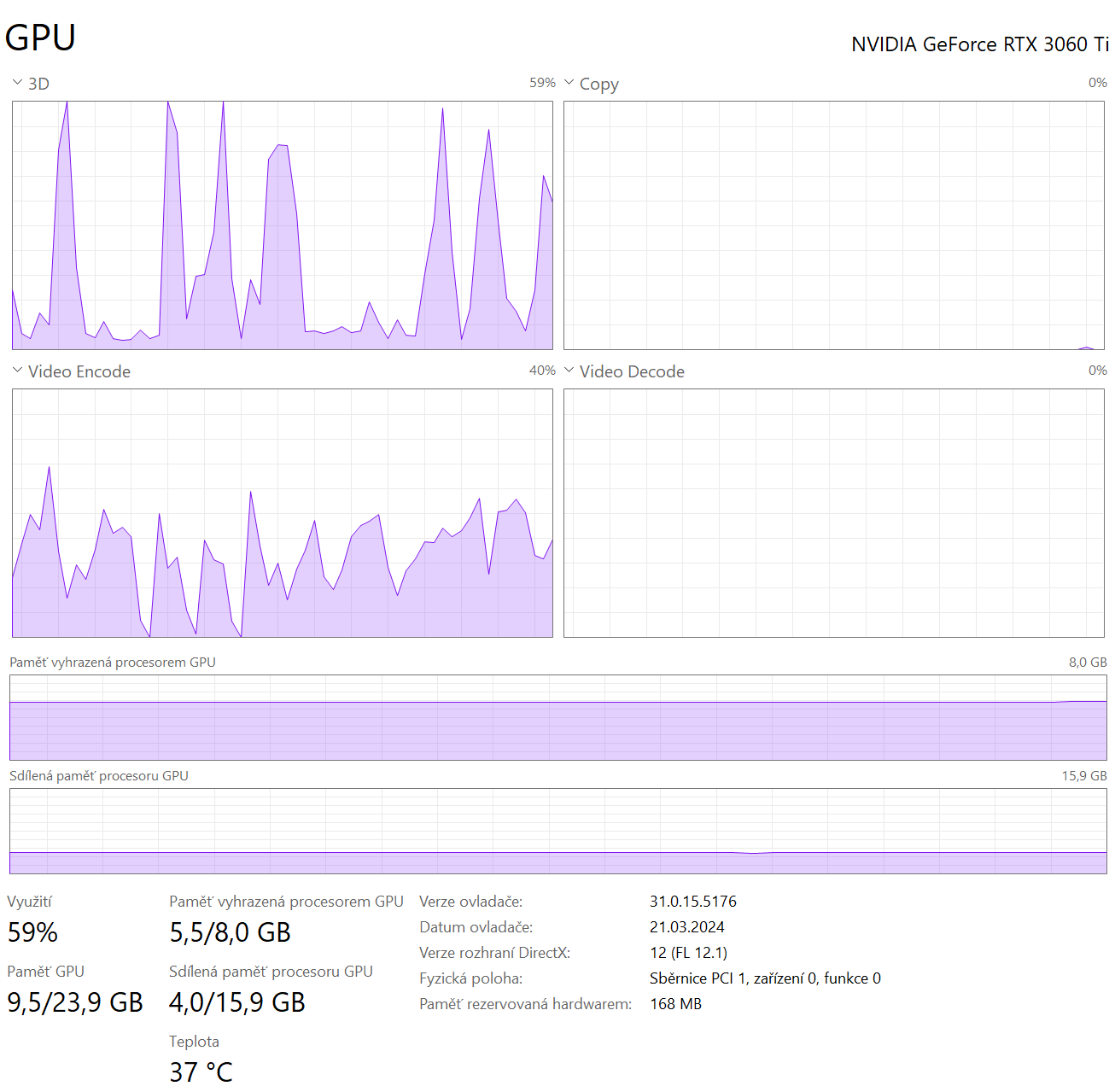Click the NVIDIA GeForce RTX 3060 Ti name
Viewport: 1115px width, 1092px height.
coord(979,44)
